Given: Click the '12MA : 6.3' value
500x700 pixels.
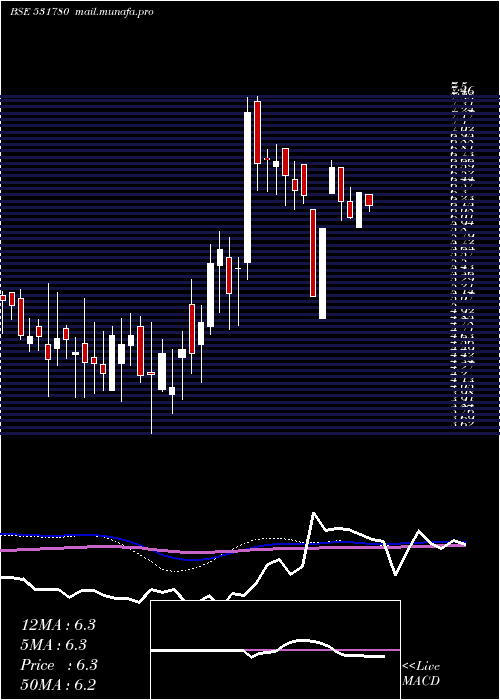Looking at the screenshot, I should click(58, 625).
